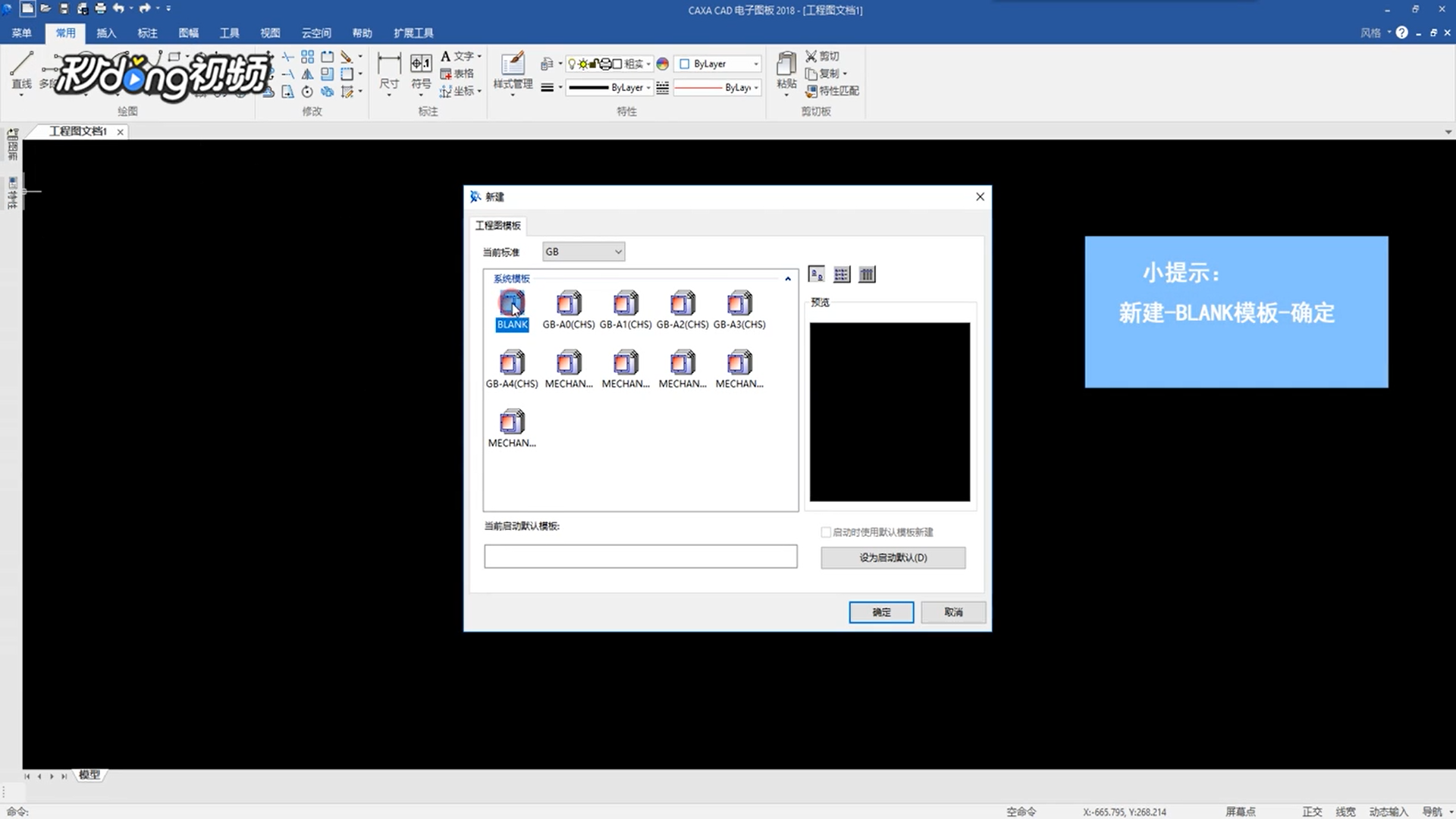The image size is (1456, 819).
Task: Click the Save icon in quick access bar
Action: (64, 8)
